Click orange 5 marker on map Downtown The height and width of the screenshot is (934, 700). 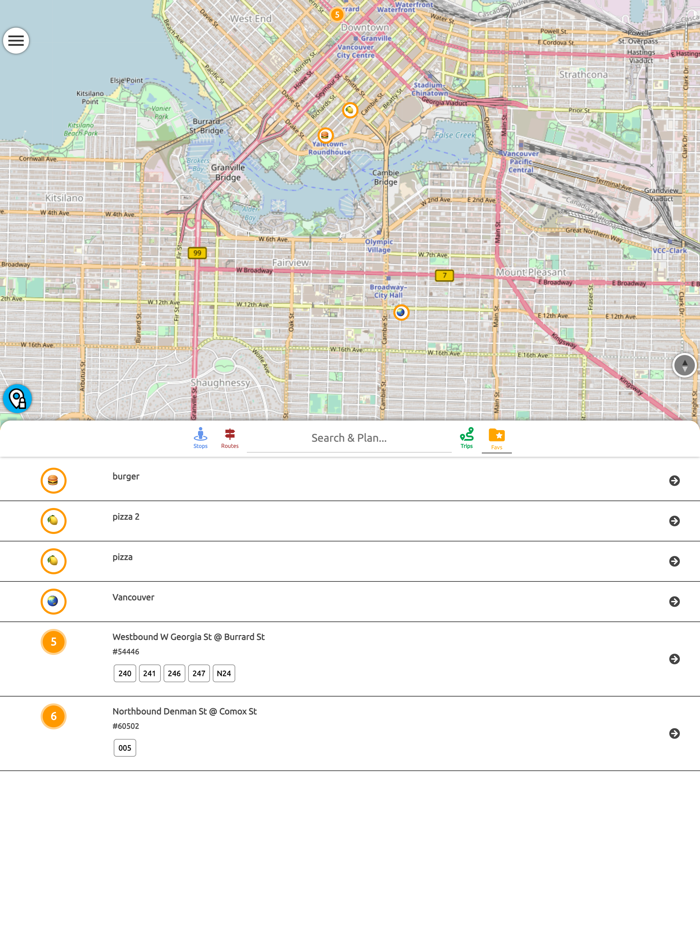click(337, 14)
